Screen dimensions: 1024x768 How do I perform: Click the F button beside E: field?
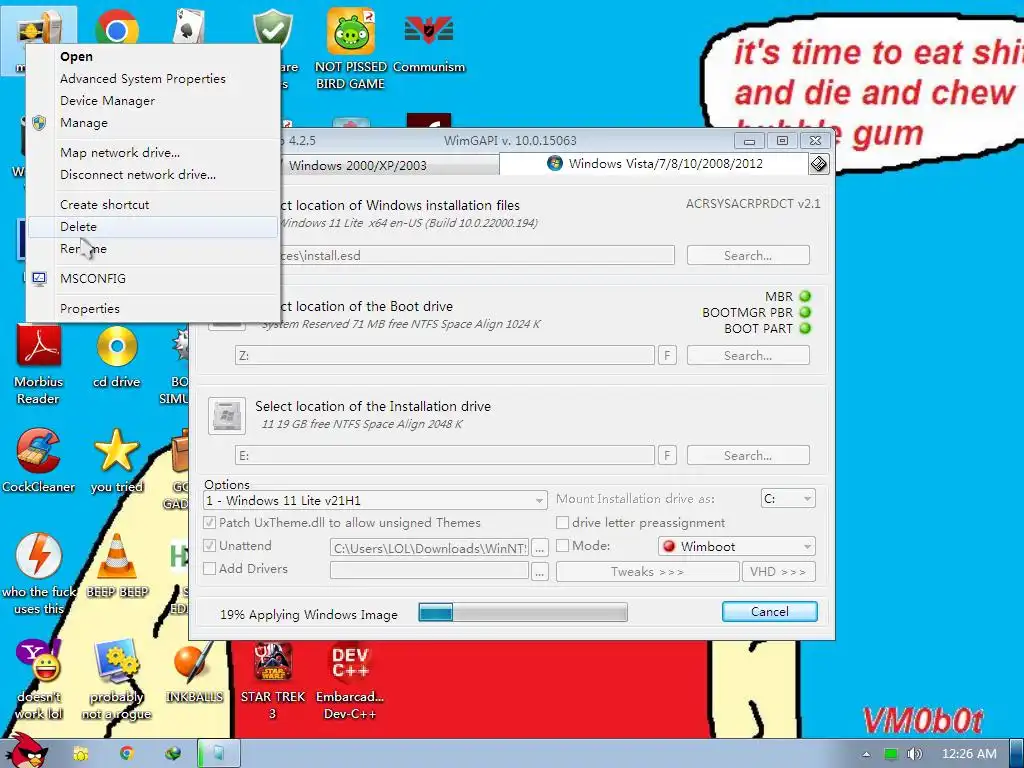click(x=667, y=455)
